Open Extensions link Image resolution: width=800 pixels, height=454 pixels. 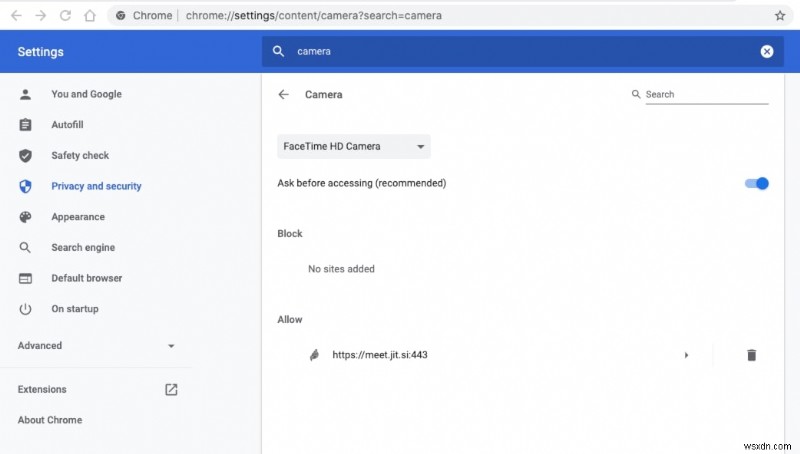click(x=42, y=390)
